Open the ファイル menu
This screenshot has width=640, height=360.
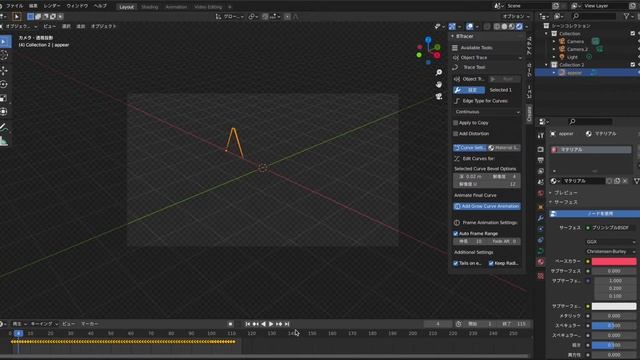click(x=14, y=6)
